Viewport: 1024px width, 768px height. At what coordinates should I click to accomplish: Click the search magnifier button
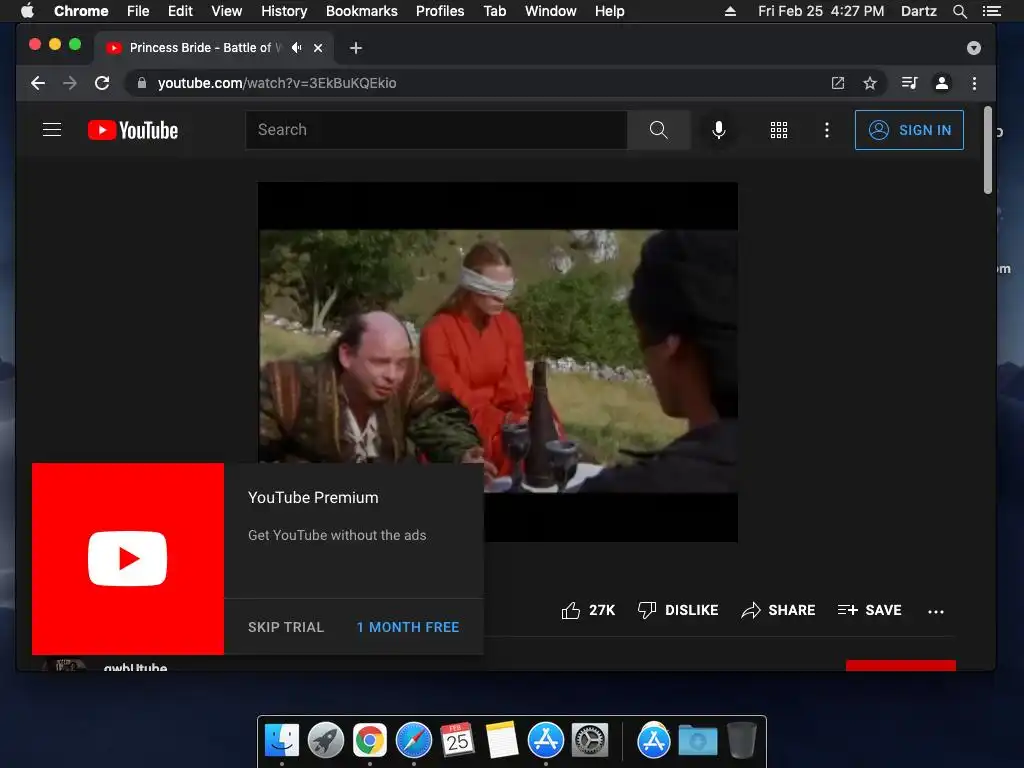[x=658, y=130]
